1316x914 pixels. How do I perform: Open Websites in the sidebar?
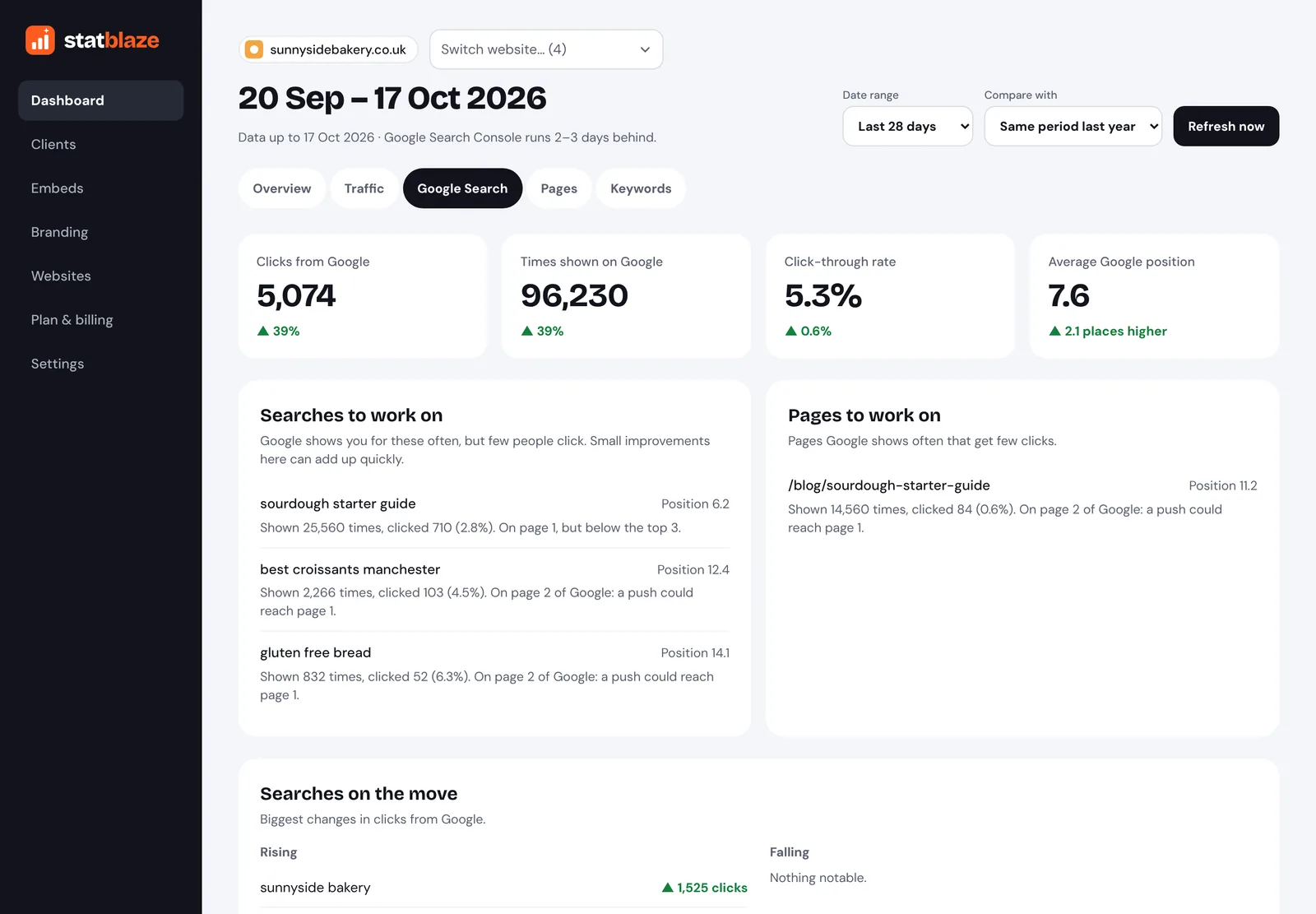[100, 276]
